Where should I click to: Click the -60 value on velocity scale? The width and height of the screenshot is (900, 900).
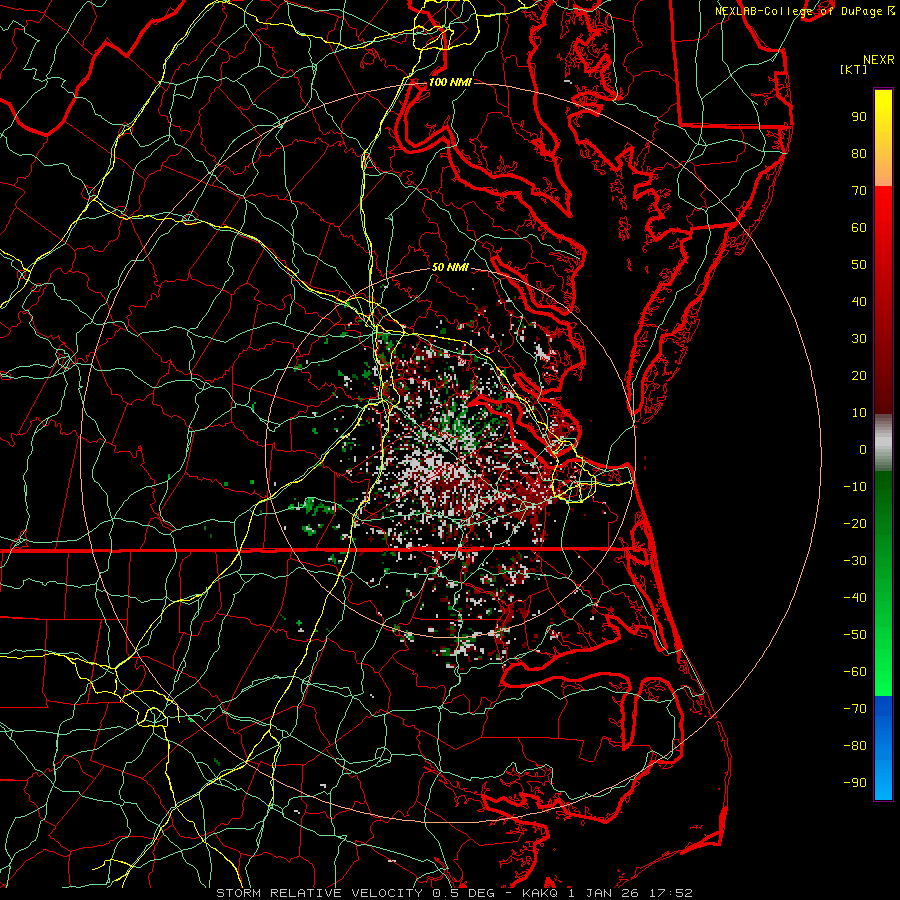855,672
